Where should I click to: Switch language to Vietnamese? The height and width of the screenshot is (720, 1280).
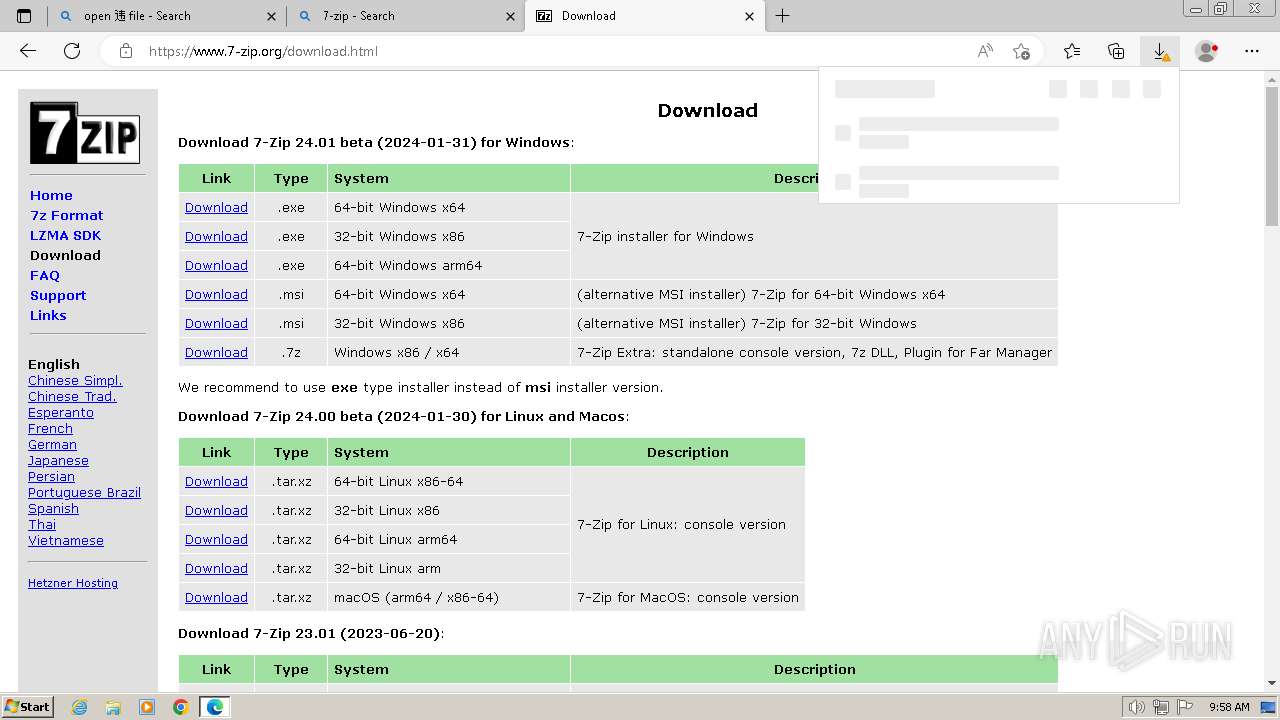(x=66, y=540)
